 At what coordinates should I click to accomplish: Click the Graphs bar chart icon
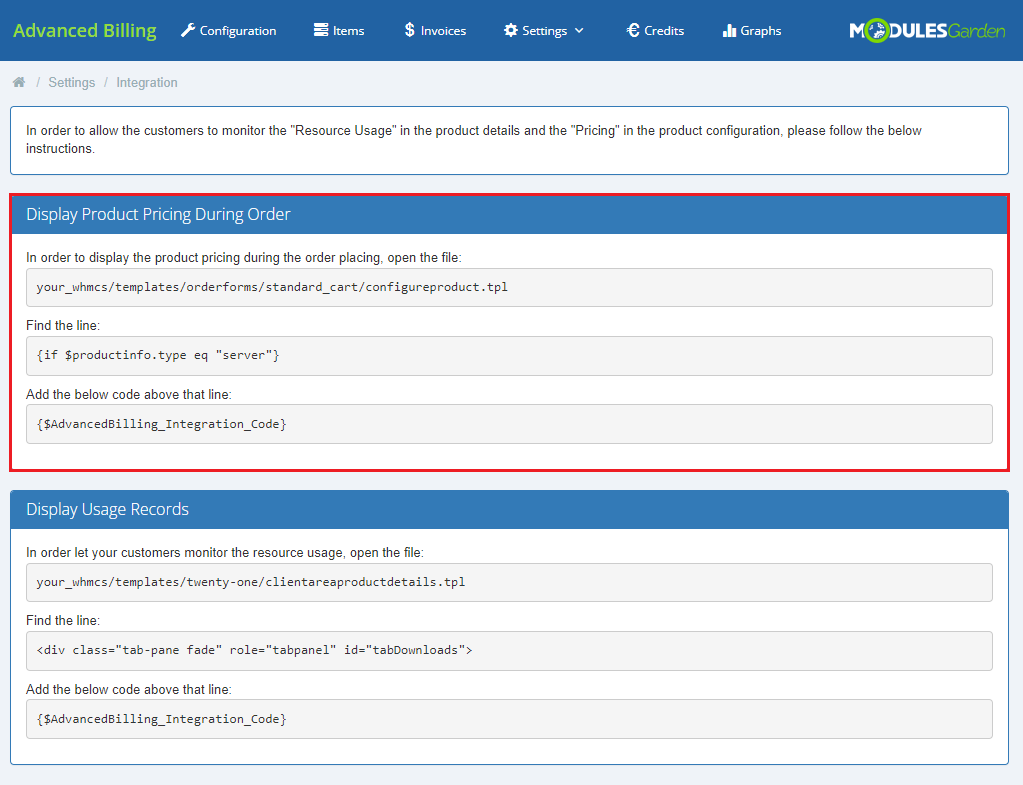pos(729,31)
